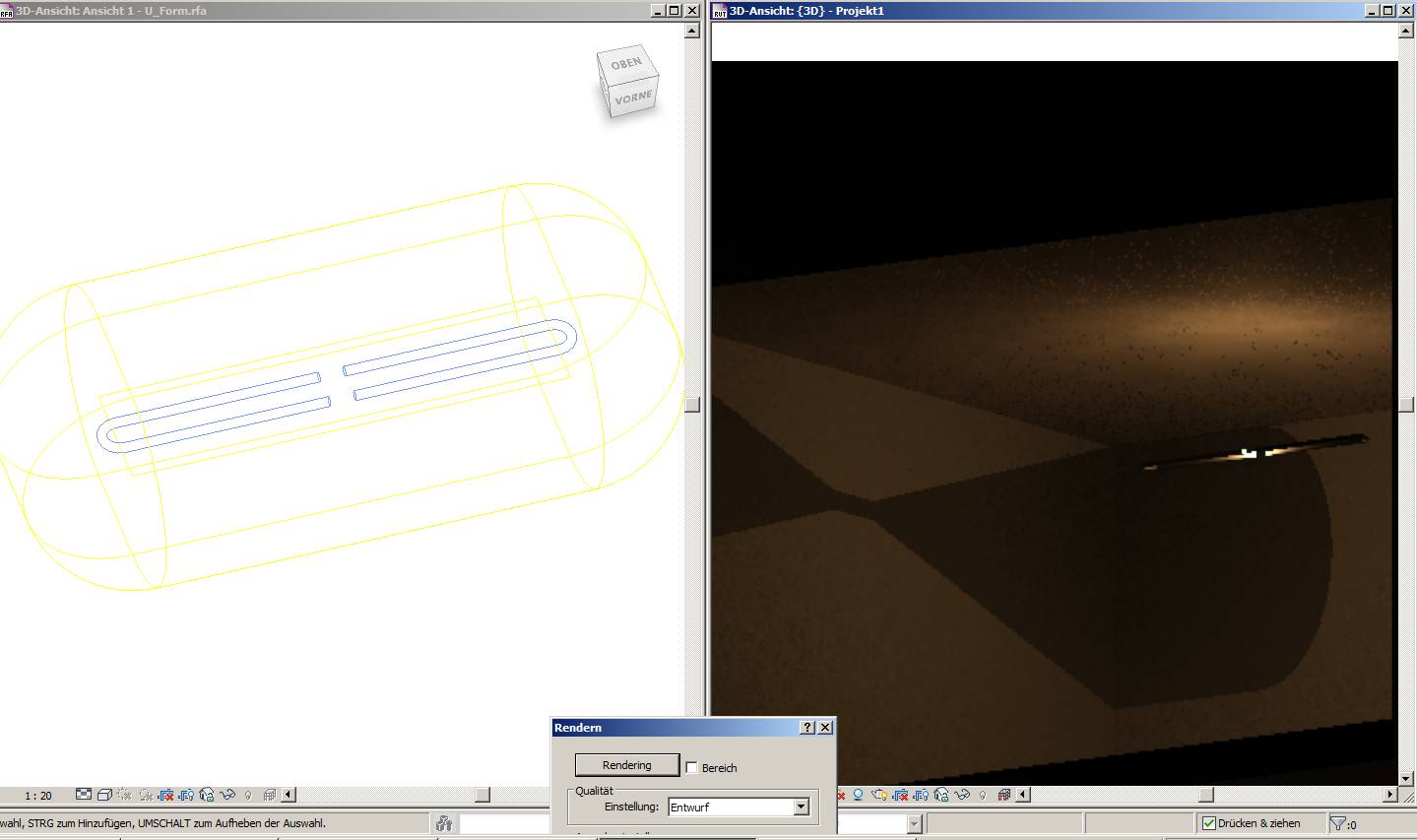
Task: Click the grid cube icon in U_Form.rfa view bar
Action: click(x=269, y=795)
